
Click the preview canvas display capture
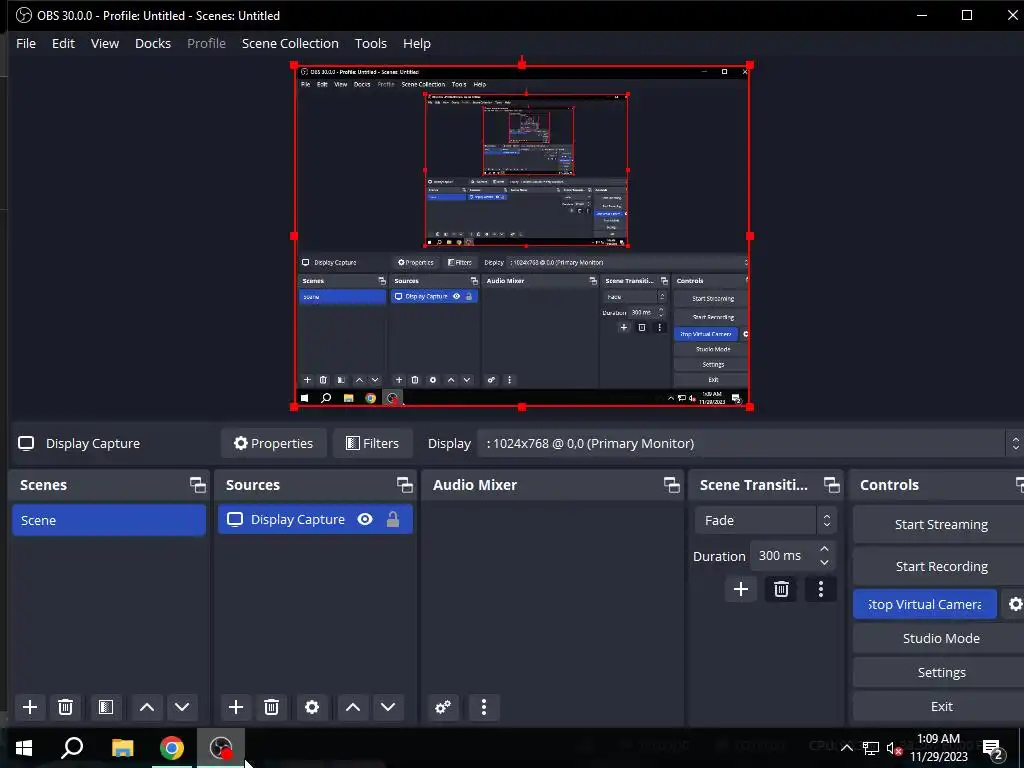point(522,236)
